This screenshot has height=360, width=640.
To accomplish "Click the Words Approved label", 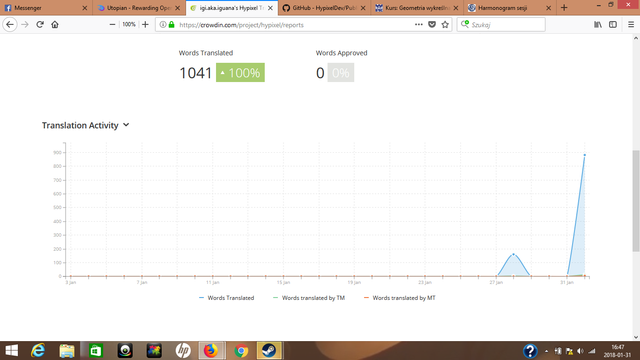I will coord(341,53).
